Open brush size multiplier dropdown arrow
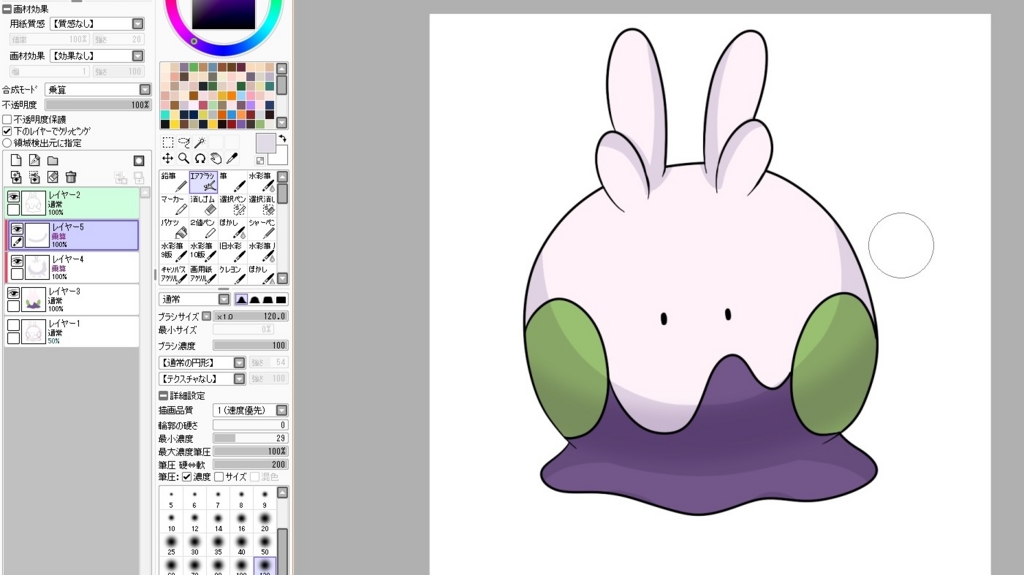1024x575 pixels. (206, 316)
